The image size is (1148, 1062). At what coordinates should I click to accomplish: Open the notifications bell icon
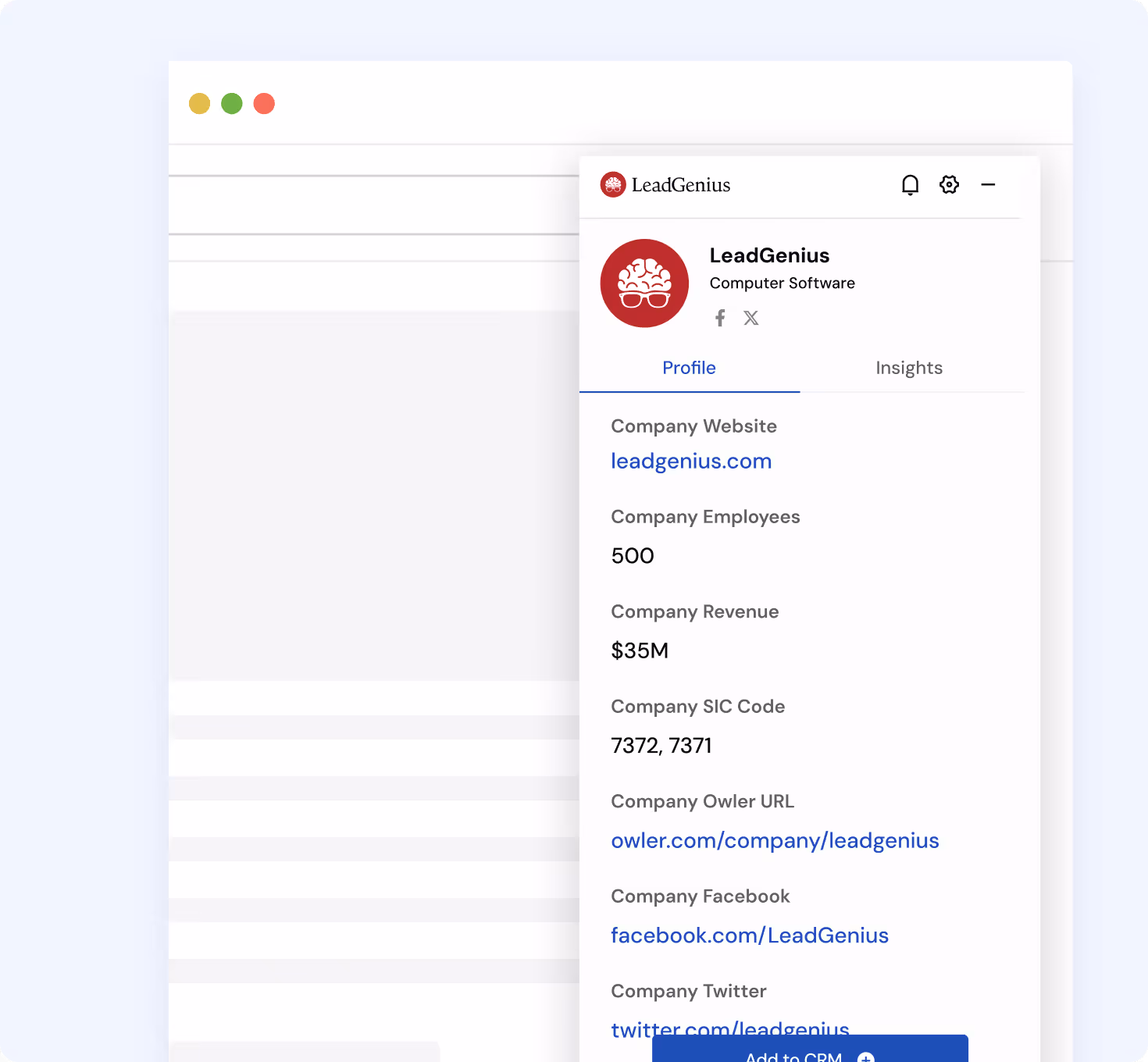point(910,185)
